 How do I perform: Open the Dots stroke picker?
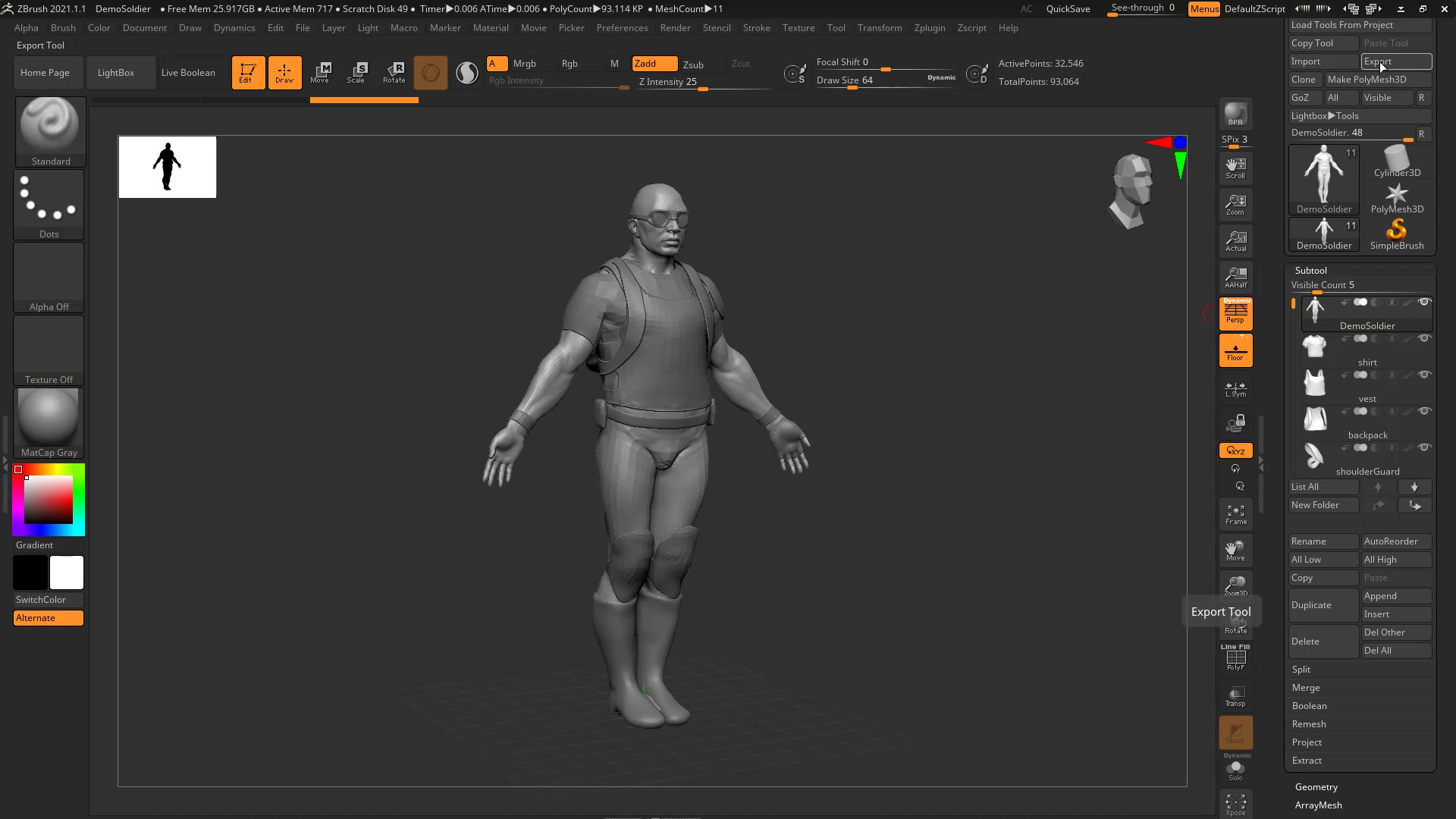point(49,204)
